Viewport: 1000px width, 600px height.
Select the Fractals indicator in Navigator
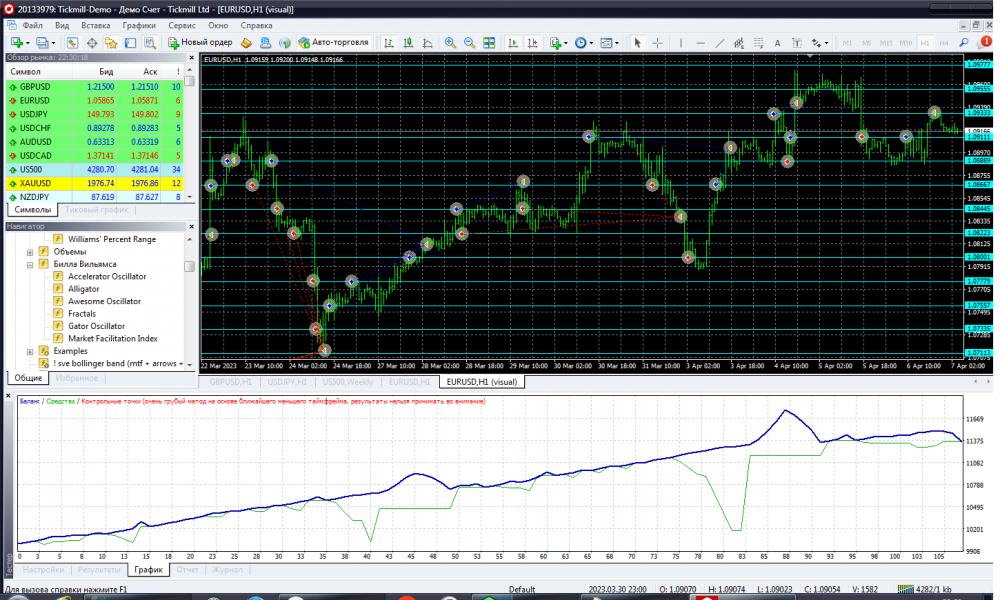point(82,314)
